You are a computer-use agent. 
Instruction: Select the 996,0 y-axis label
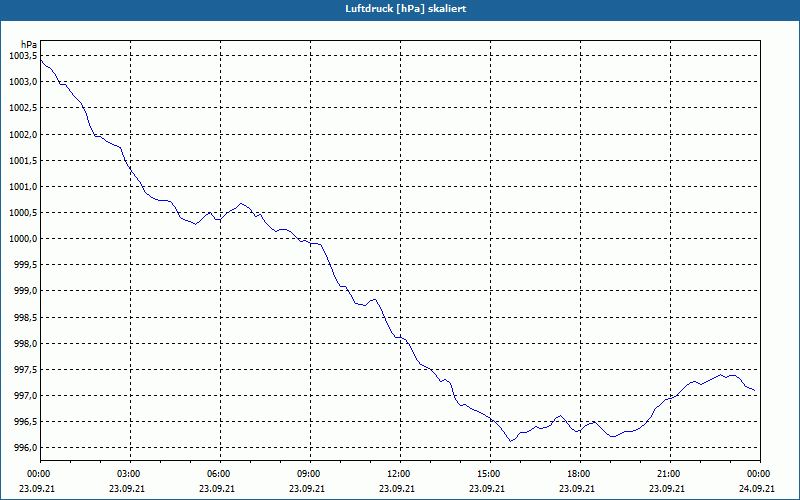click(26, 447)
